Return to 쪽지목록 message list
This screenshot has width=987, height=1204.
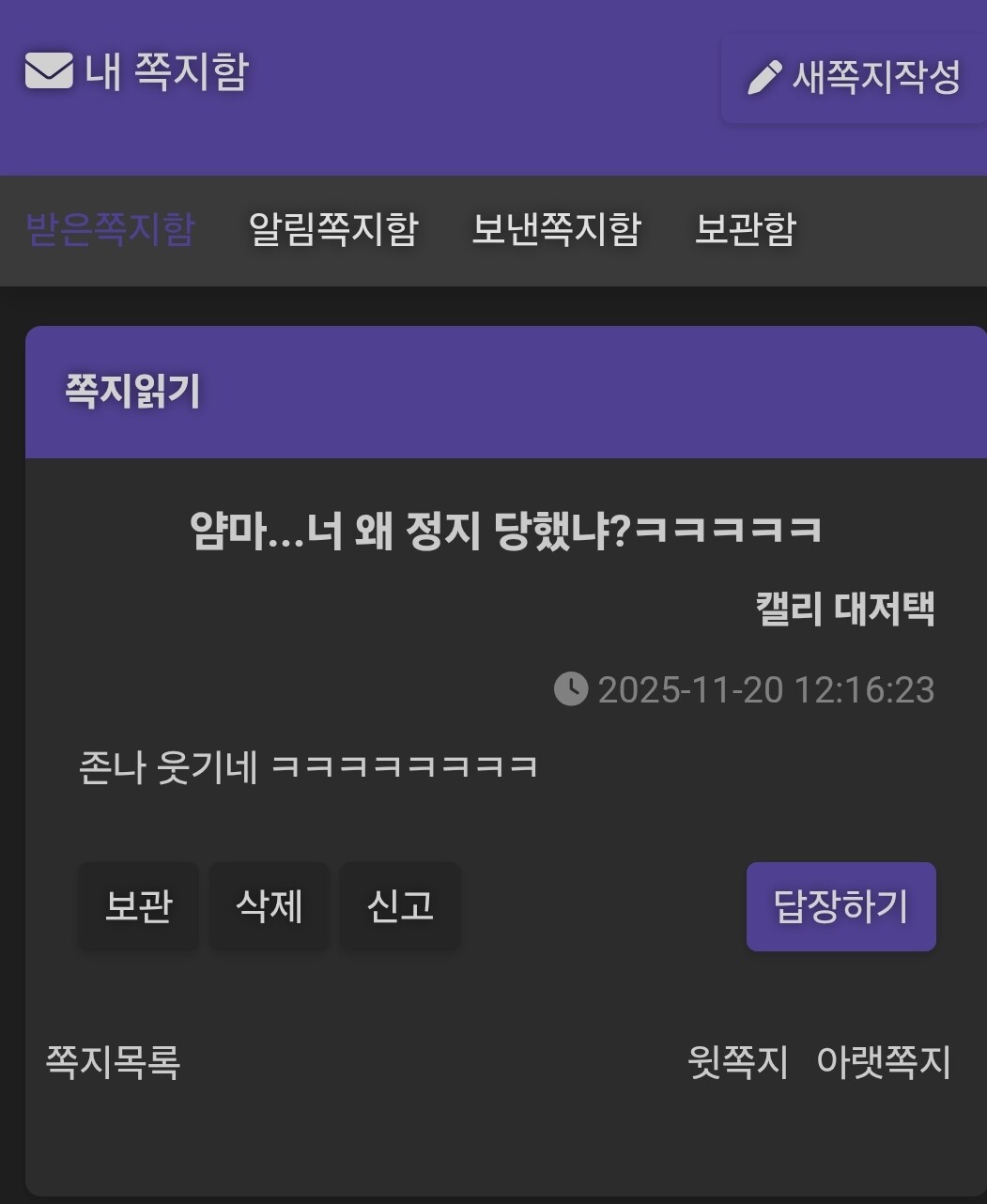tap(113, 1062)
